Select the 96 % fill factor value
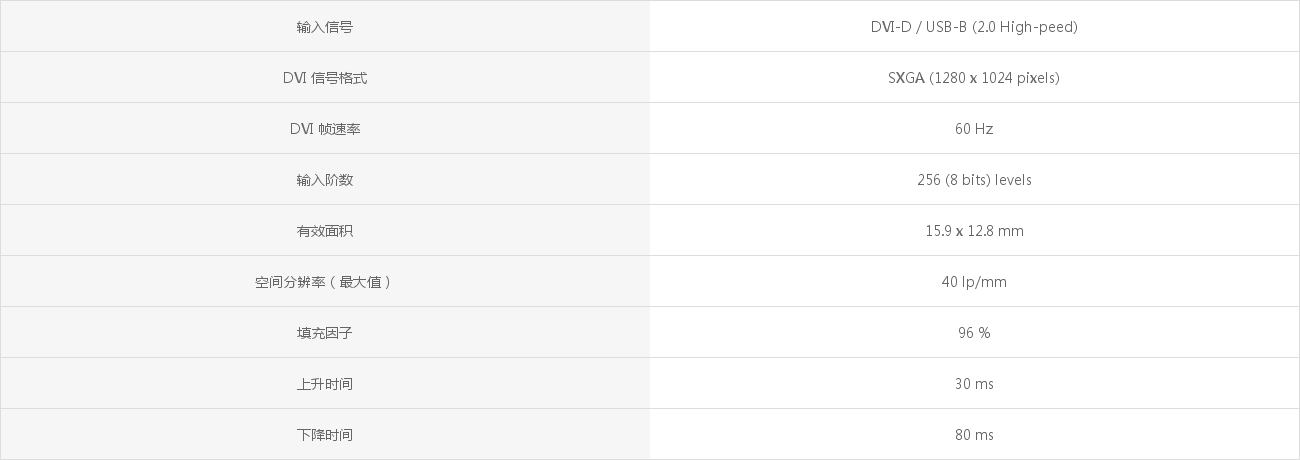This screenshot has height=460, width=1300. click(974, 333)
